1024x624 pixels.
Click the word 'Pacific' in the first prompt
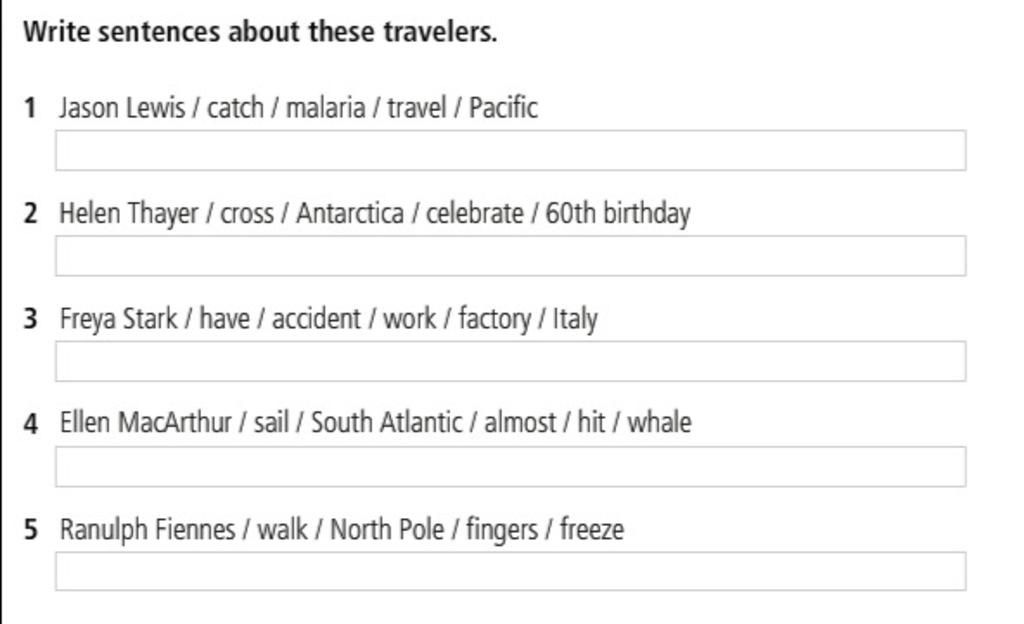(x=504, y=108)
